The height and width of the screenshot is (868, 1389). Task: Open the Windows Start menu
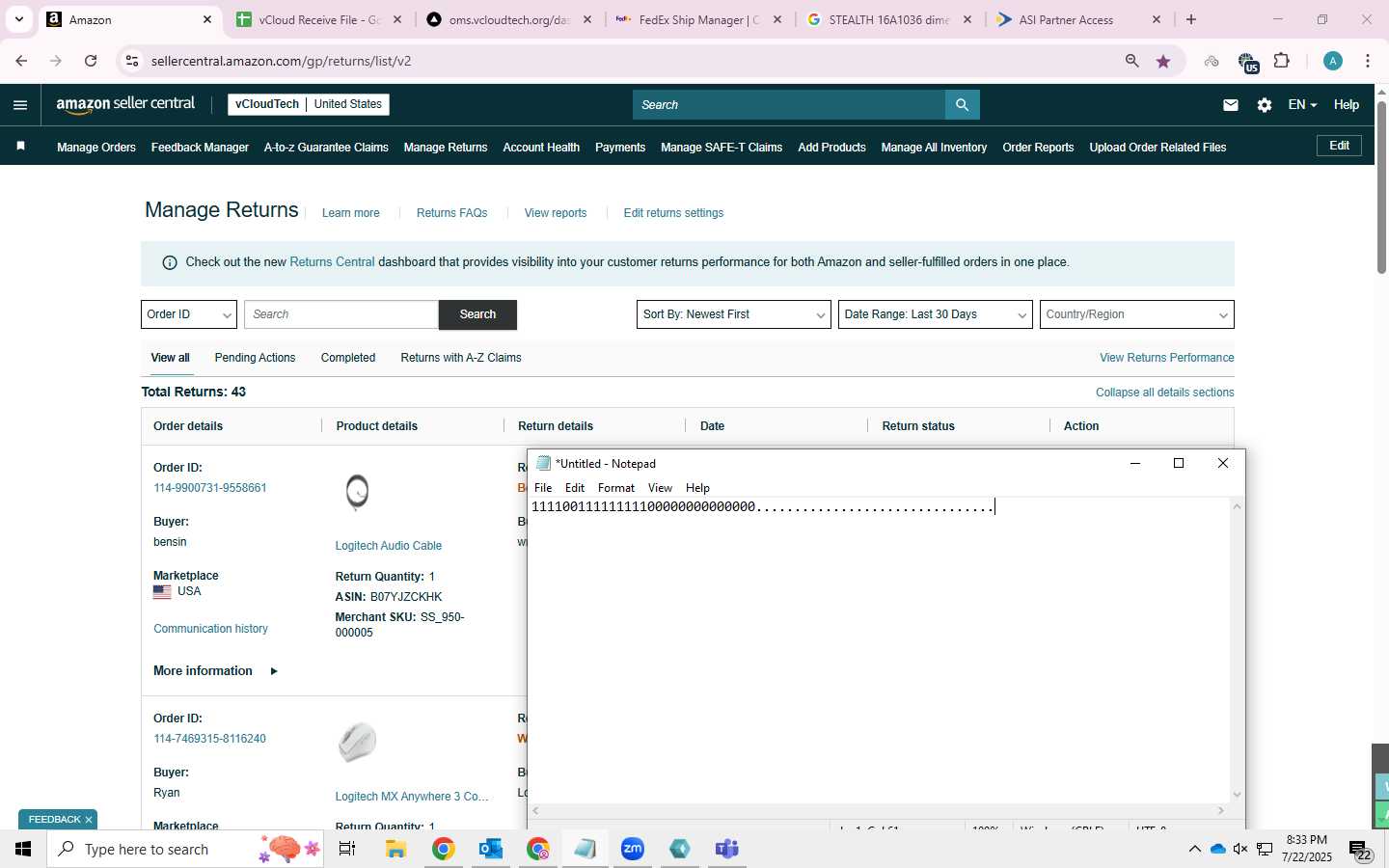(x=23, y=849)
